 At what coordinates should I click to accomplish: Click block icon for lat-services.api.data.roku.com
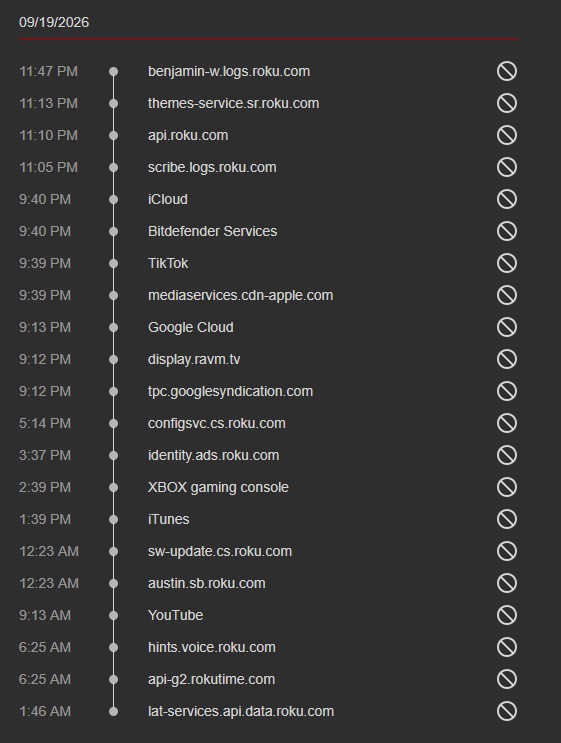507,711
